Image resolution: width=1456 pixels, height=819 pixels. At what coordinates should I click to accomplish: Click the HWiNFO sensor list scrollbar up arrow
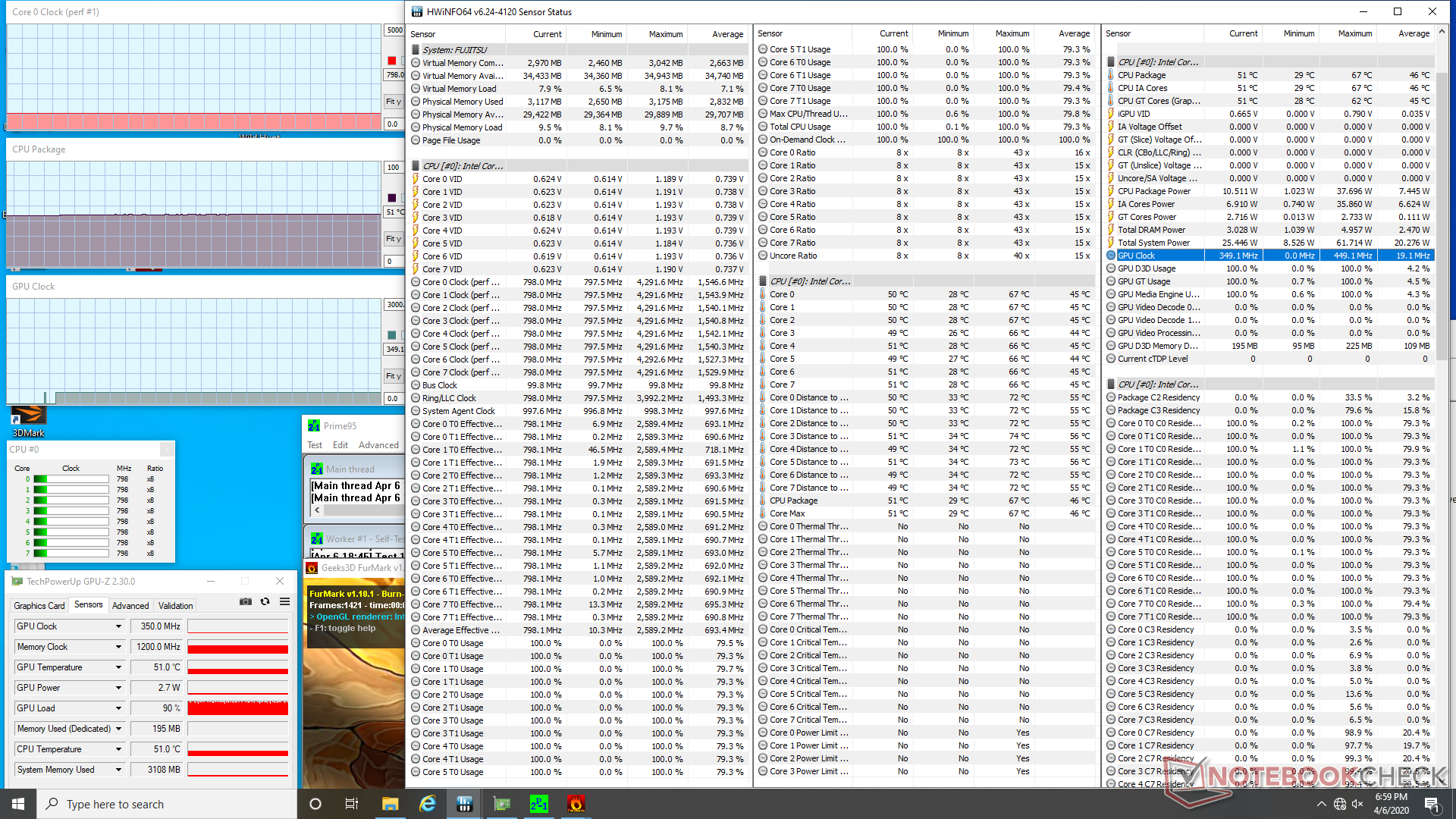point(1442,33)
